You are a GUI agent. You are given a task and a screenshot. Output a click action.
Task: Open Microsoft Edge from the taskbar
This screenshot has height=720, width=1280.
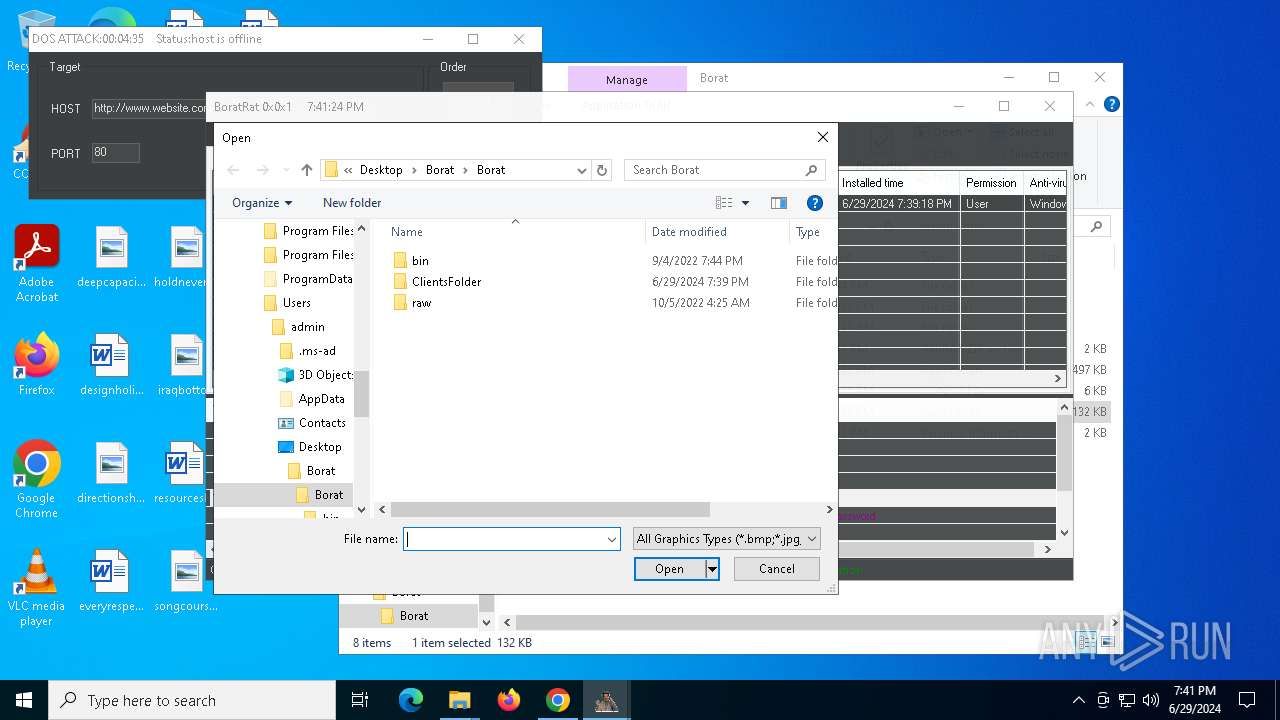tap(411, 700)
